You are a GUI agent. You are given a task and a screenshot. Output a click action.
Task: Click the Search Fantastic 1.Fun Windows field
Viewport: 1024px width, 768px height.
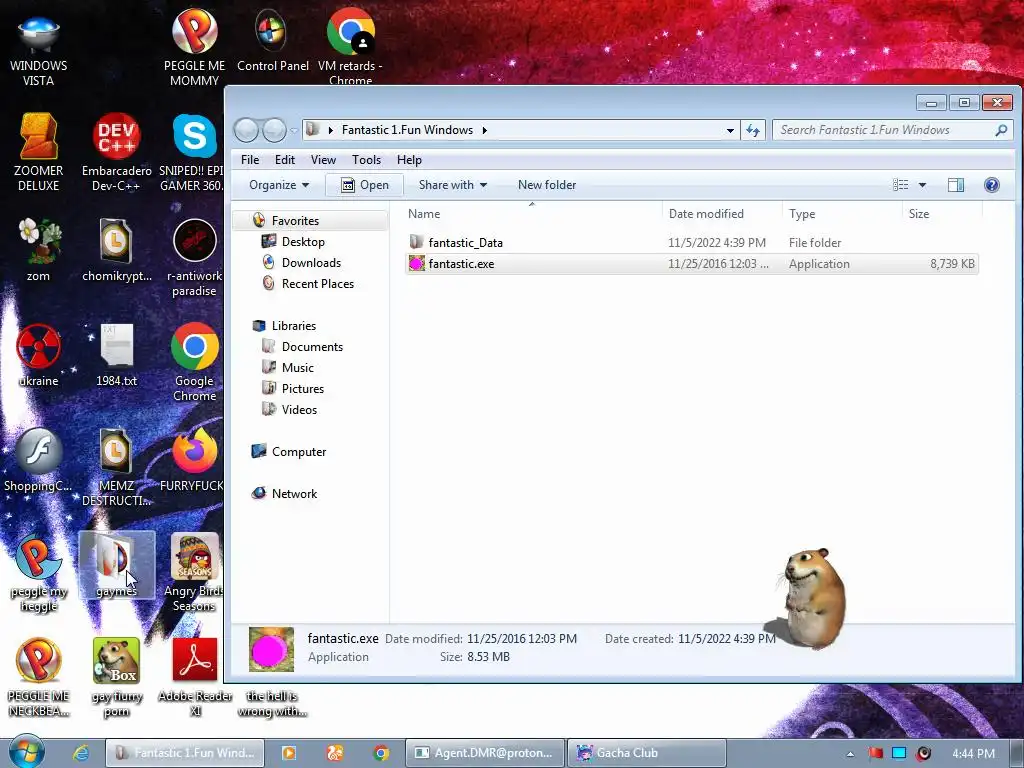click(892, 130)
